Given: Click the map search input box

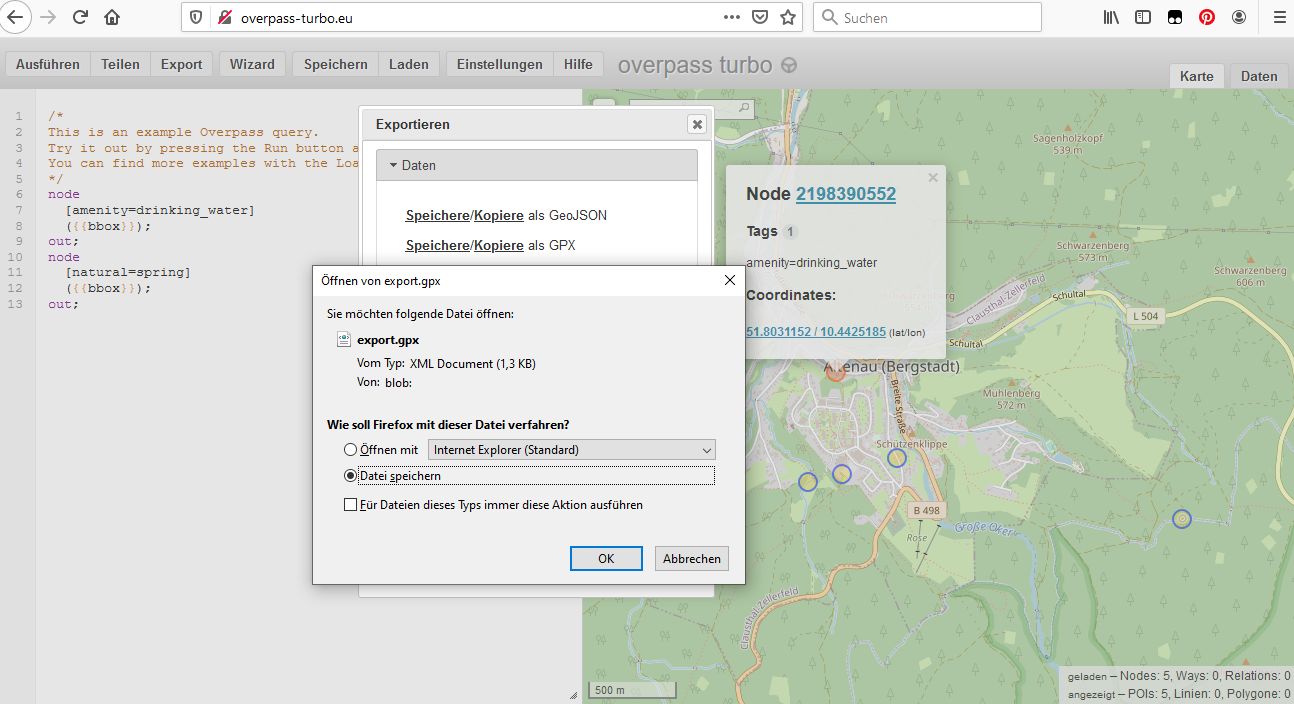Looking at the screenshot, I should click(x=690, y=107).
